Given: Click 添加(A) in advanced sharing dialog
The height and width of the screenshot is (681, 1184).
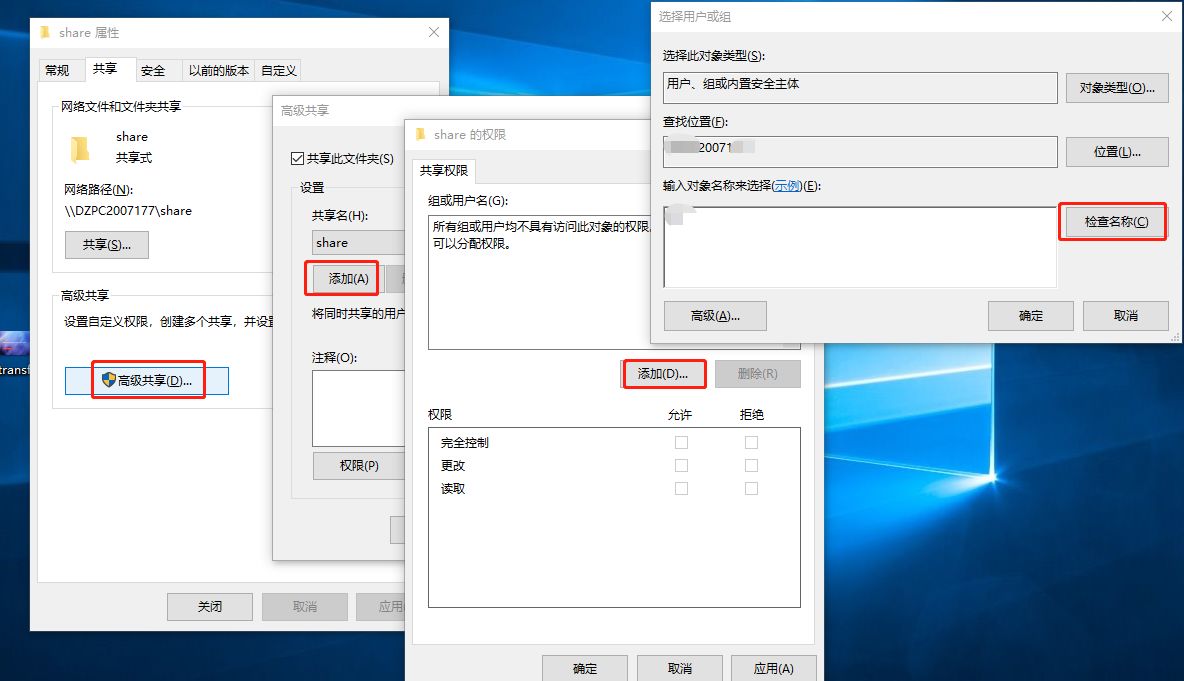Looking at the screenshot, I should click(x=348, y=279).
